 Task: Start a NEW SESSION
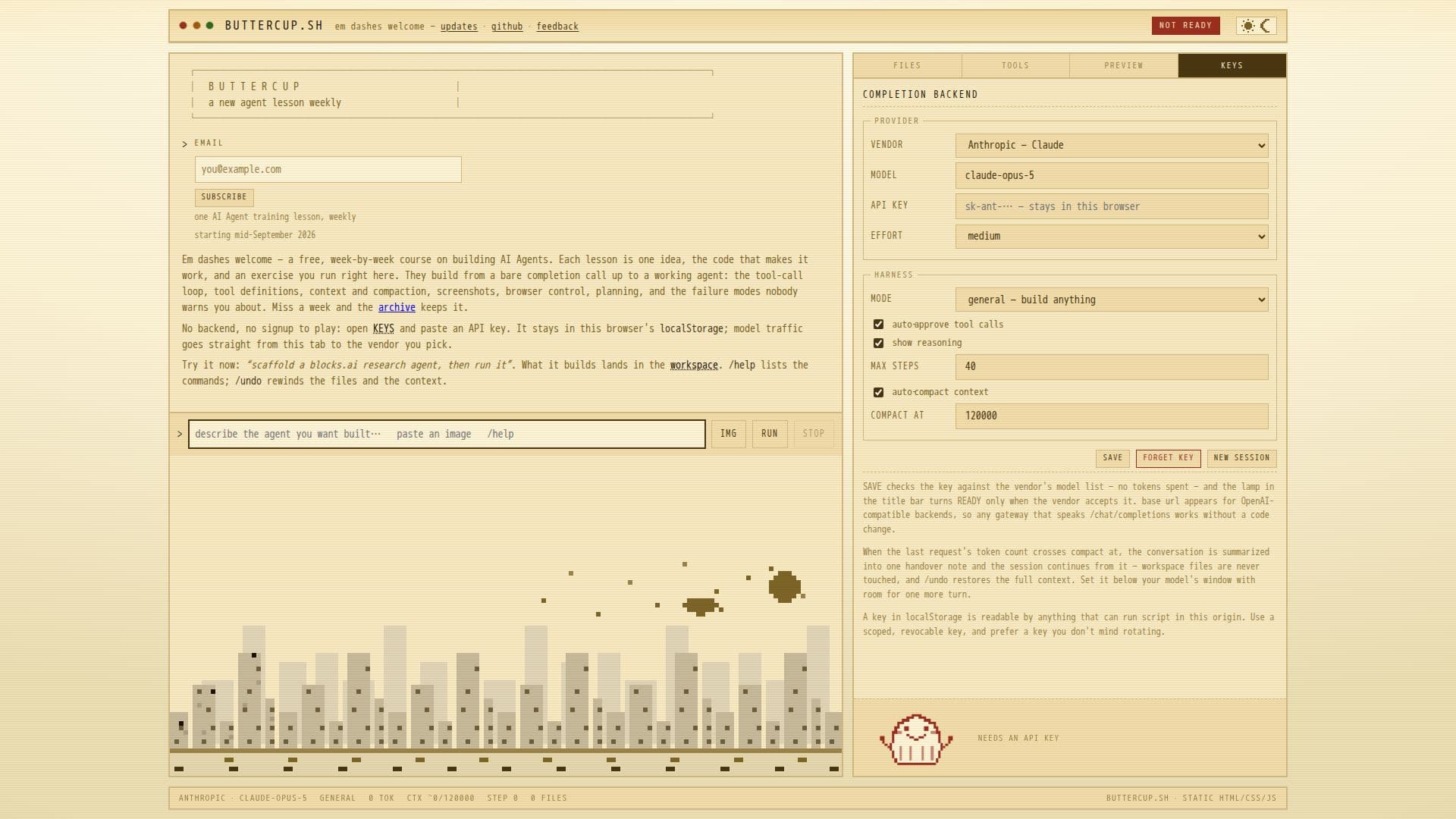click(1241, 458)
